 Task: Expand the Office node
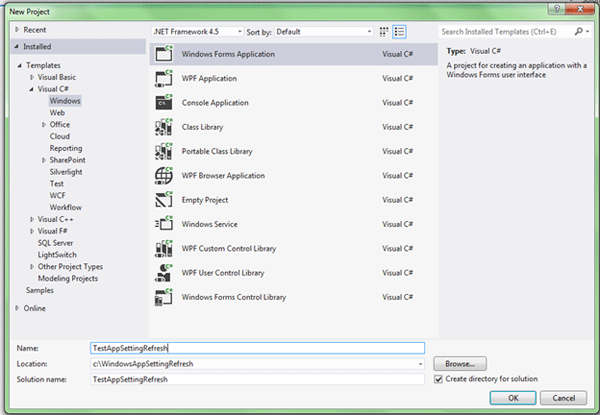44,125
